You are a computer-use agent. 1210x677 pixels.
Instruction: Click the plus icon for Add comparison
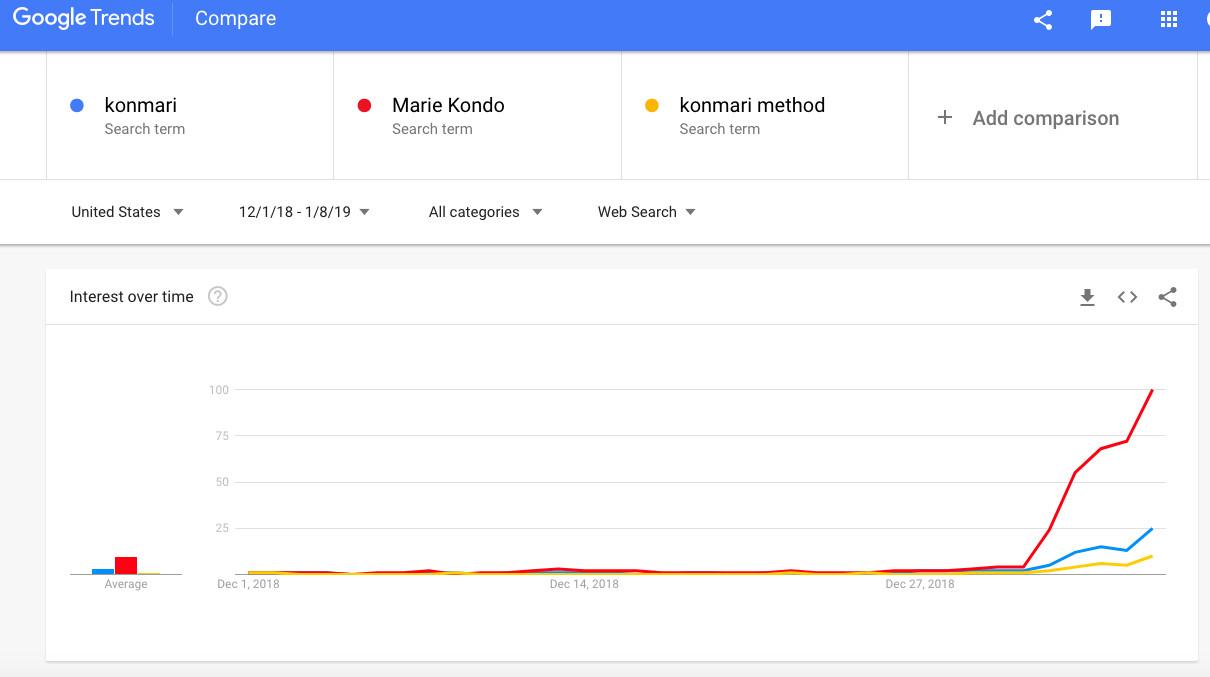point(944,118)
